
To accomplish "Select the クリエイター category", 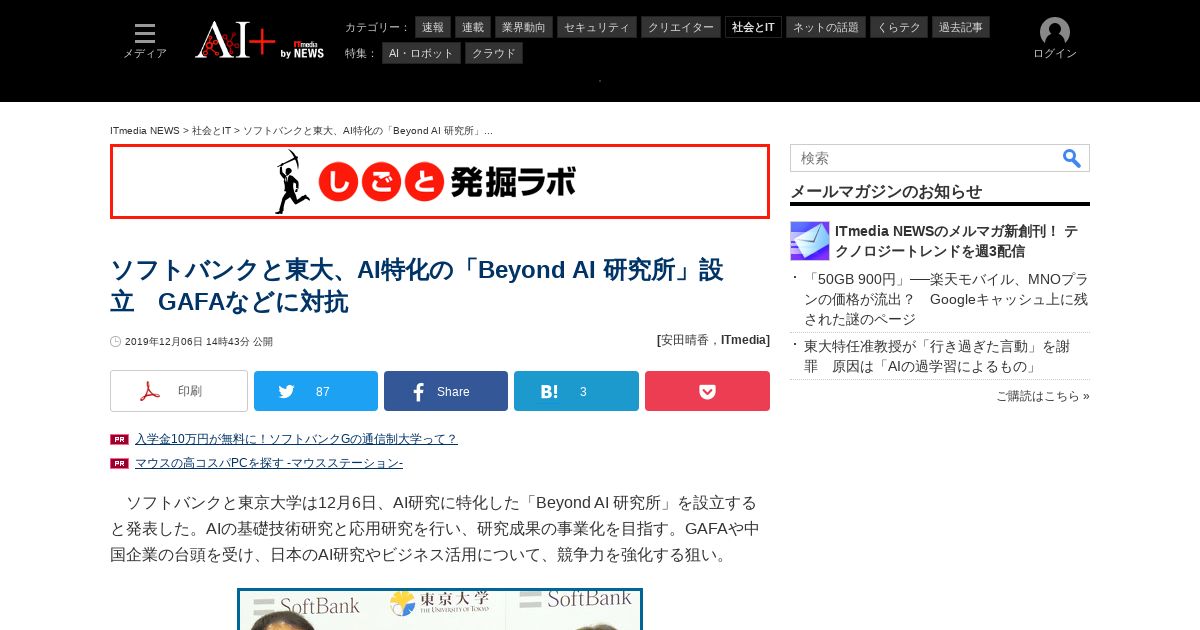I will 681,27.
